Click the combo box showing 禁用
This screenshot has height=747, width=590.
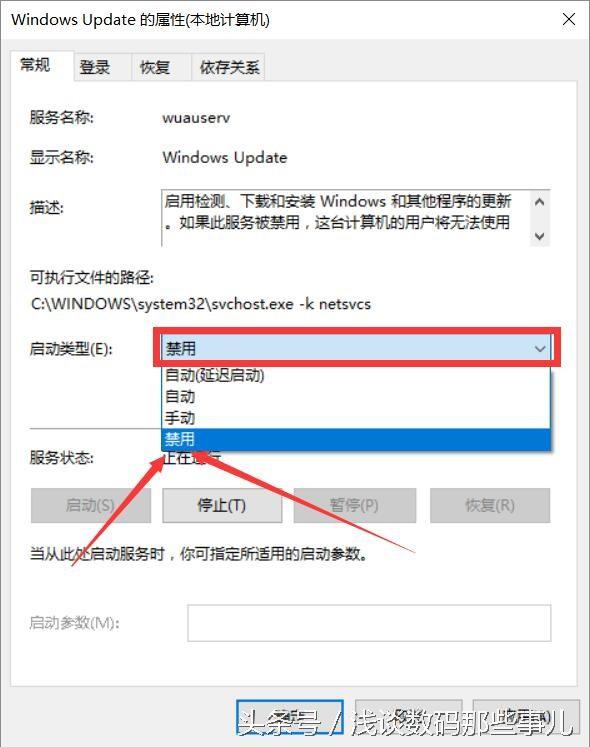356,349
